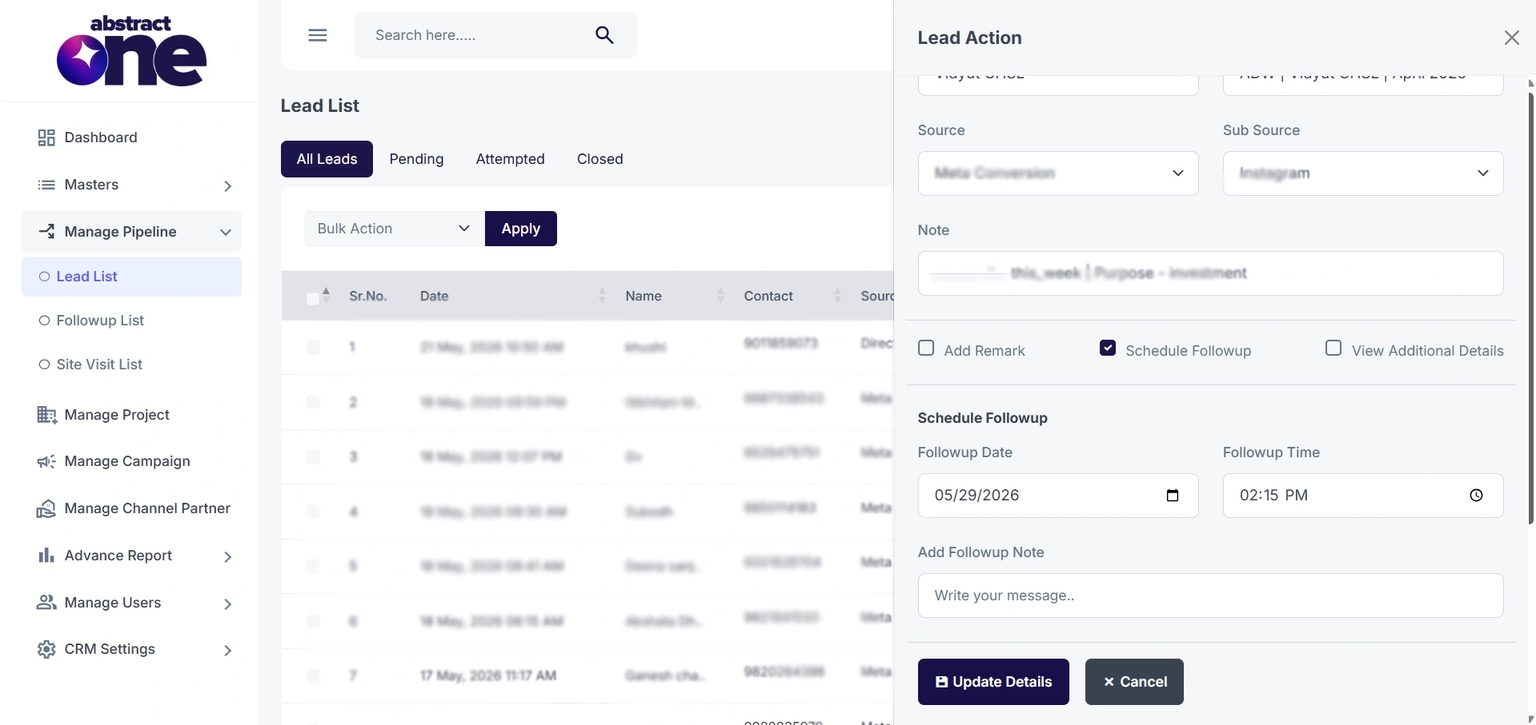The image size is (1536, 725).
Task: Click the search magnifier icon
Action: point(604,35)
